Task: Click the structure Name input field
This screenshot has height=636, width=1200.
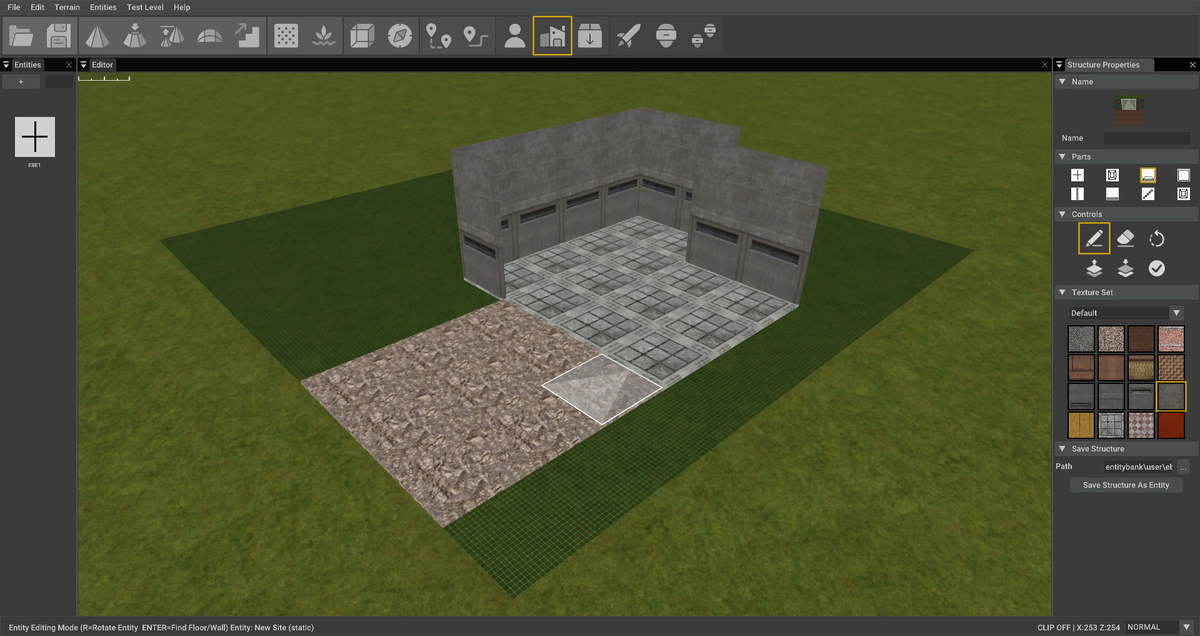Action: (x=1147, y=138)
